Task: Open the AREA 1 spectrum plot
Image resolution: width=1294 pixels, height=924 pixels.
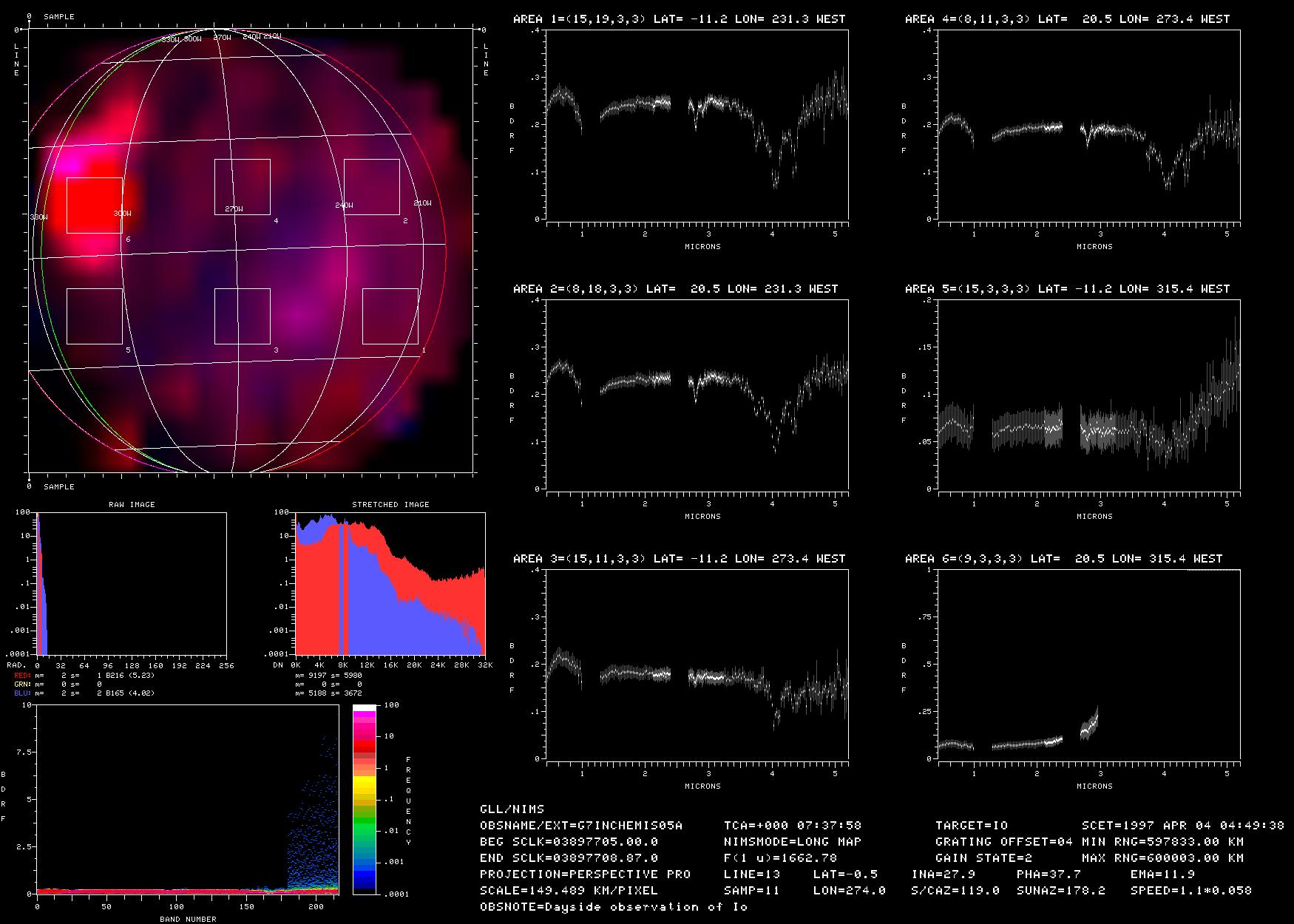Action: pos(697,125)
